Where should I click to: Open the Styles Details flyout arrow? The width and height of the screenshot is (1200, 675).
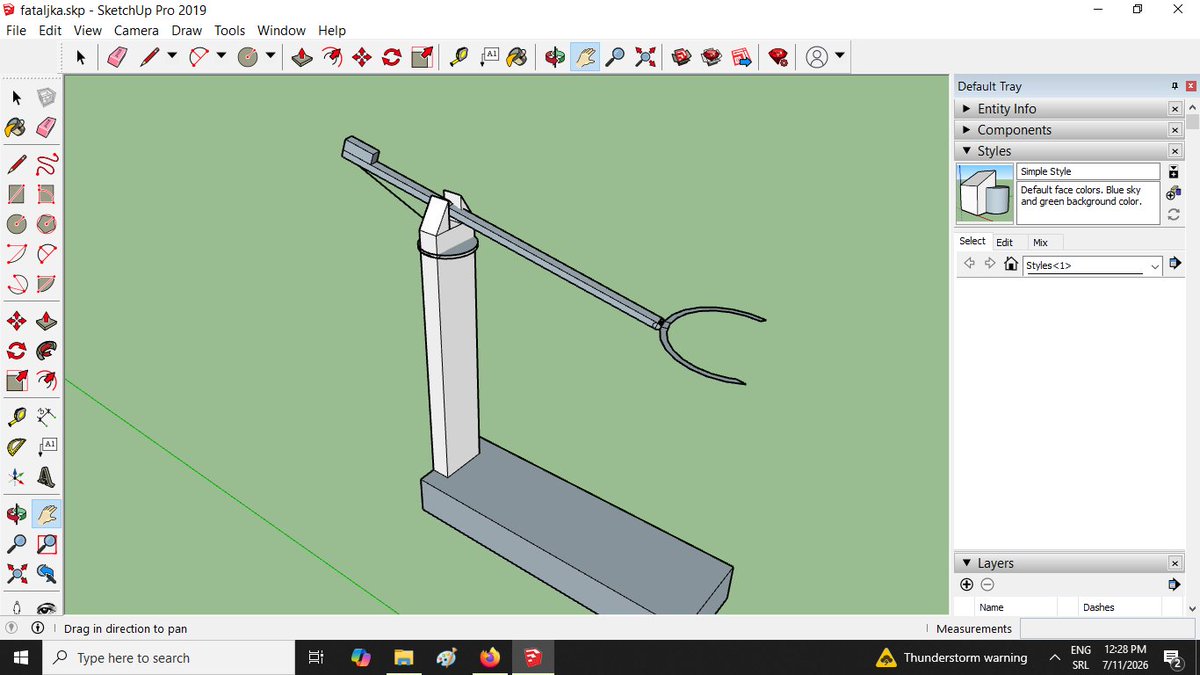pyautogui.click(x=1175, y=264)
